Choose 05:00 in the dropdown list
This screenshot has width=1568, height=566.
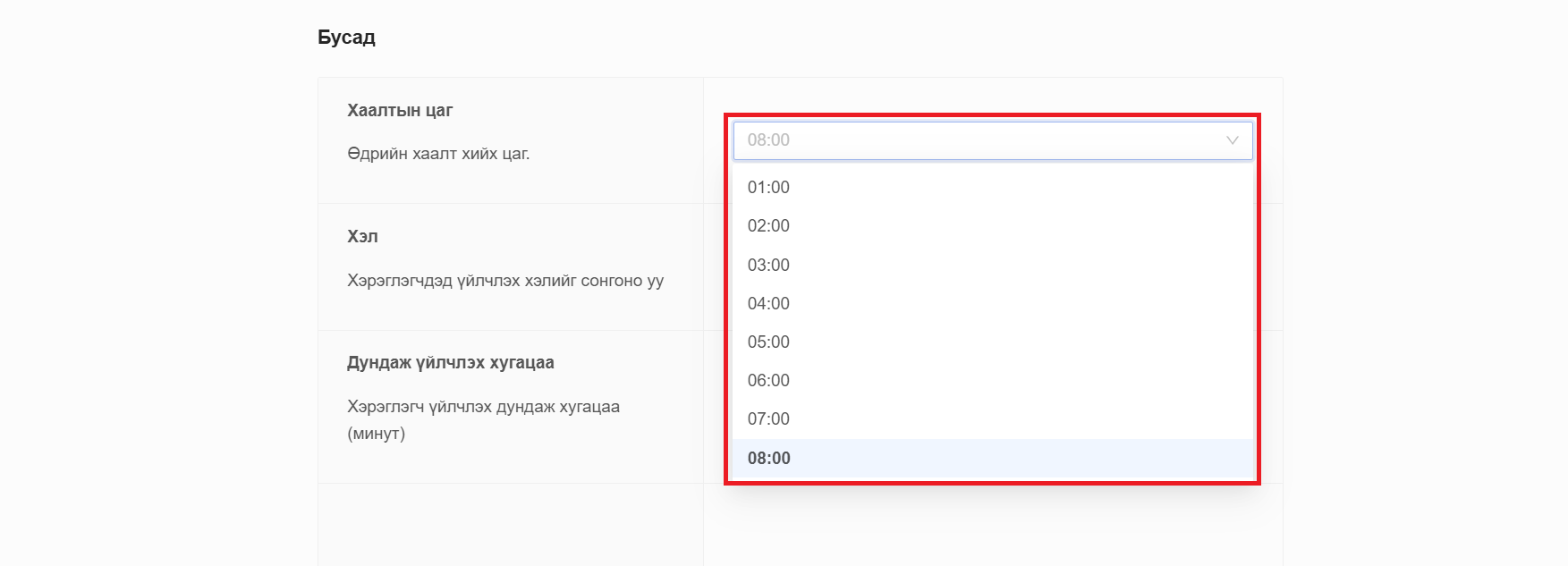point(769,342)
